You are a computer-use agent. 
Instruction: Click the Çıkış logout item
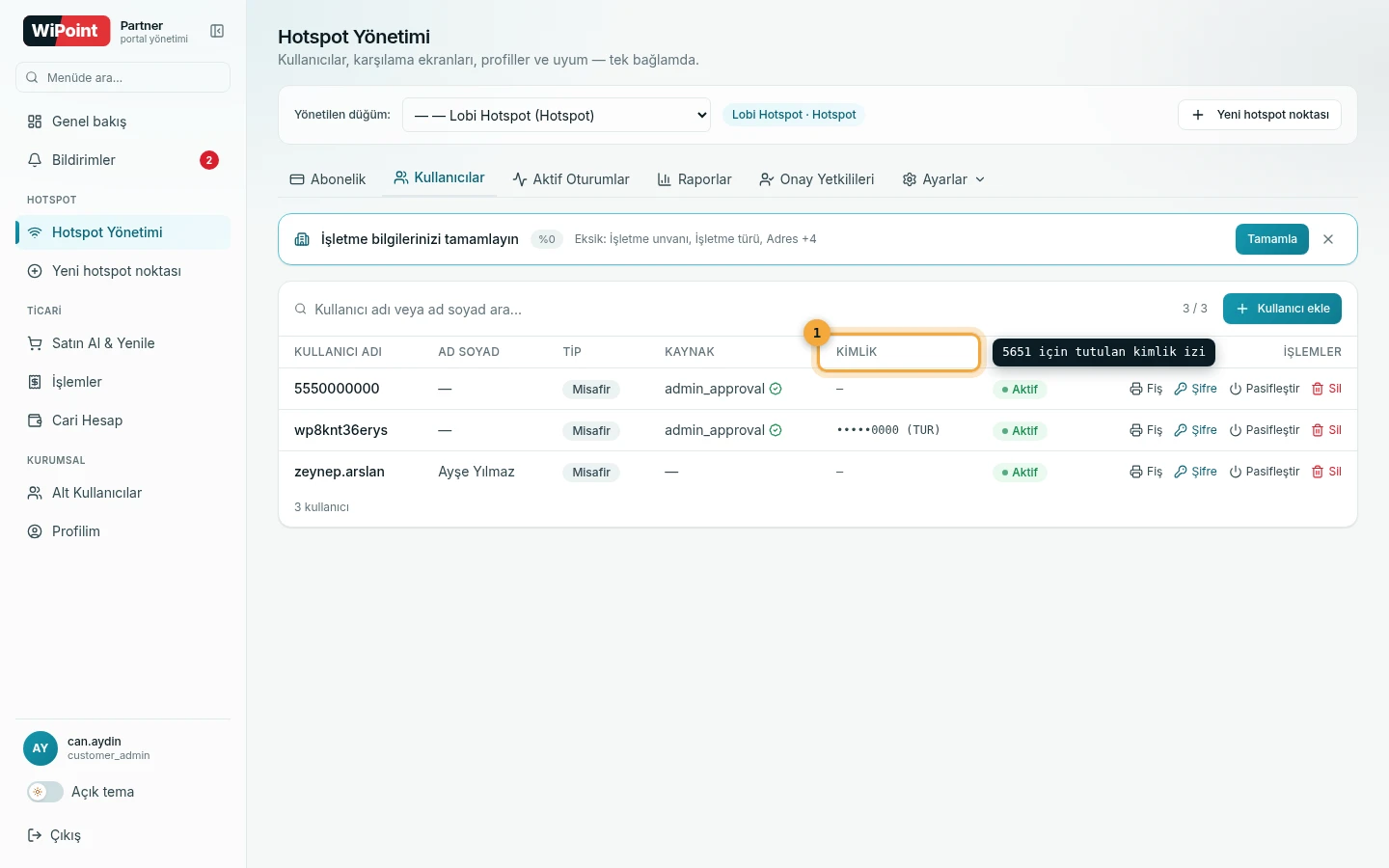click(55, 835)
